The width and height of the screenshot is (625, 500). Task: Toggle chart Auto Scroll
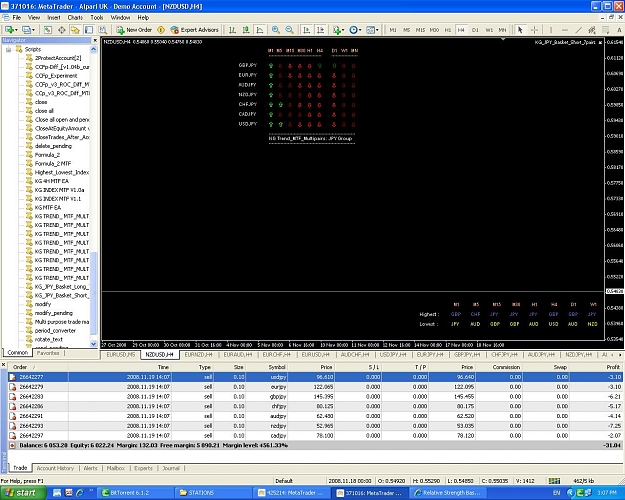pyautogui.click(x=307, y=30)
